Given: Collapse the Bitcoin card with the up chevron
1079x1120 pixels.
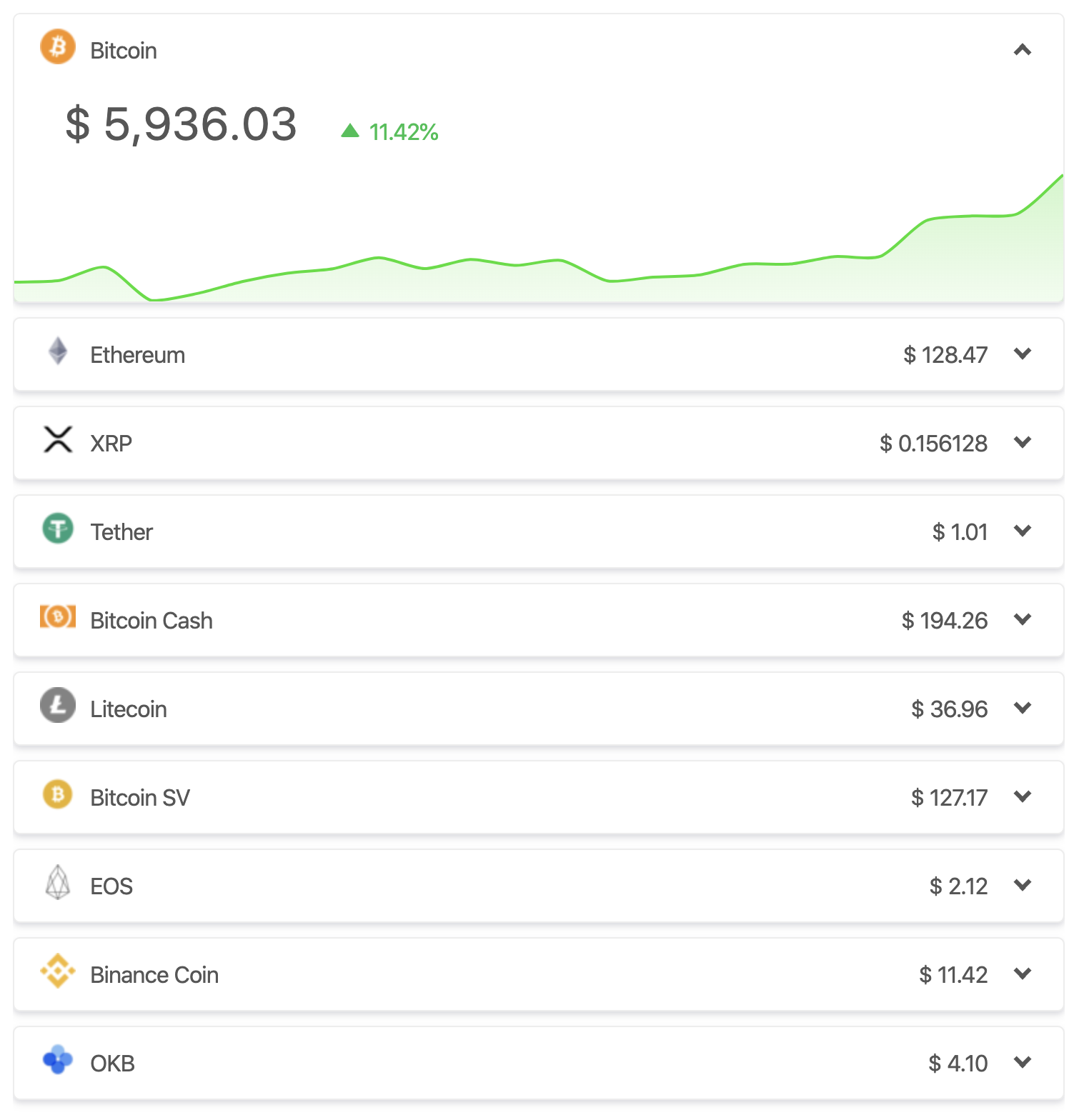Looking at the screenshot, I should point(1023,50).
